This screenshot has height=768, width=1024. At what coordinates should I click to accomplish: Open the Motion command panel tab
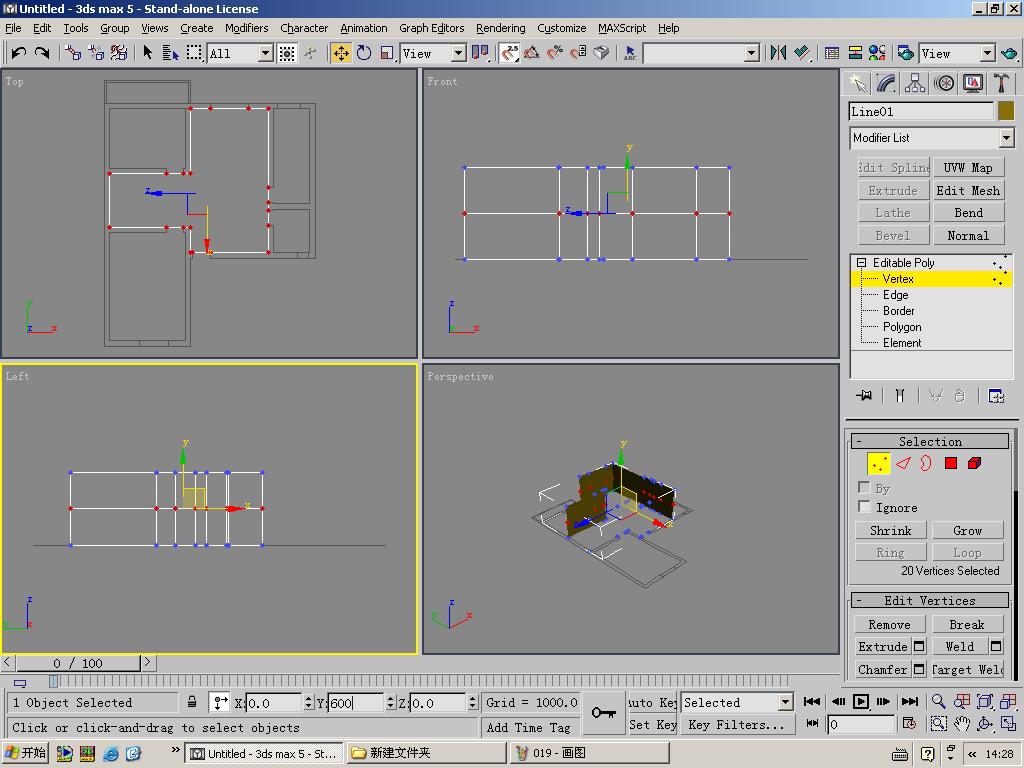pos(944,83)
